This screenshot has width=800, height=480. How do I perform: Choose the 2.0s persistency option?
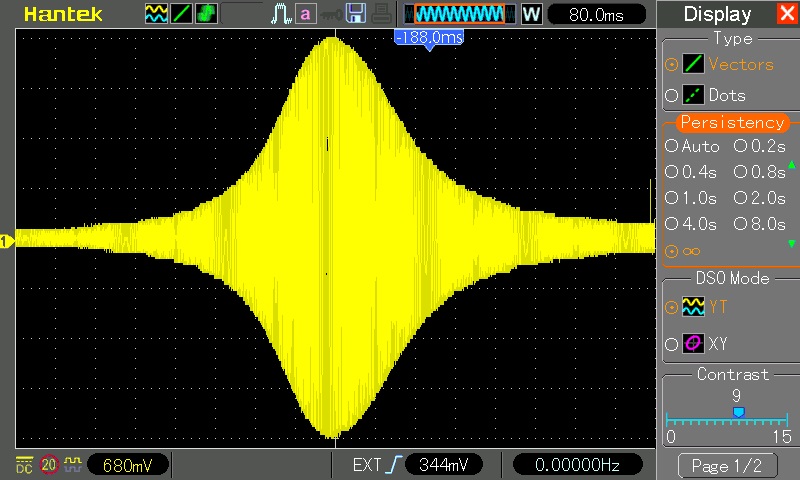coord(759,197)
